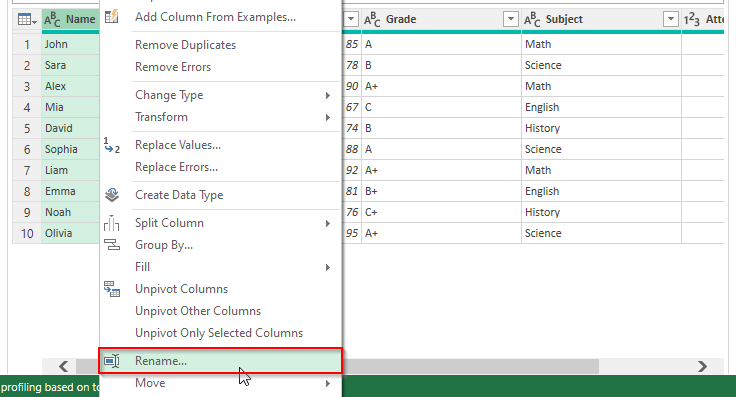Expand the Move submenu arrow
The width and height of the screenshot is (736, 397).
point(328,383)
